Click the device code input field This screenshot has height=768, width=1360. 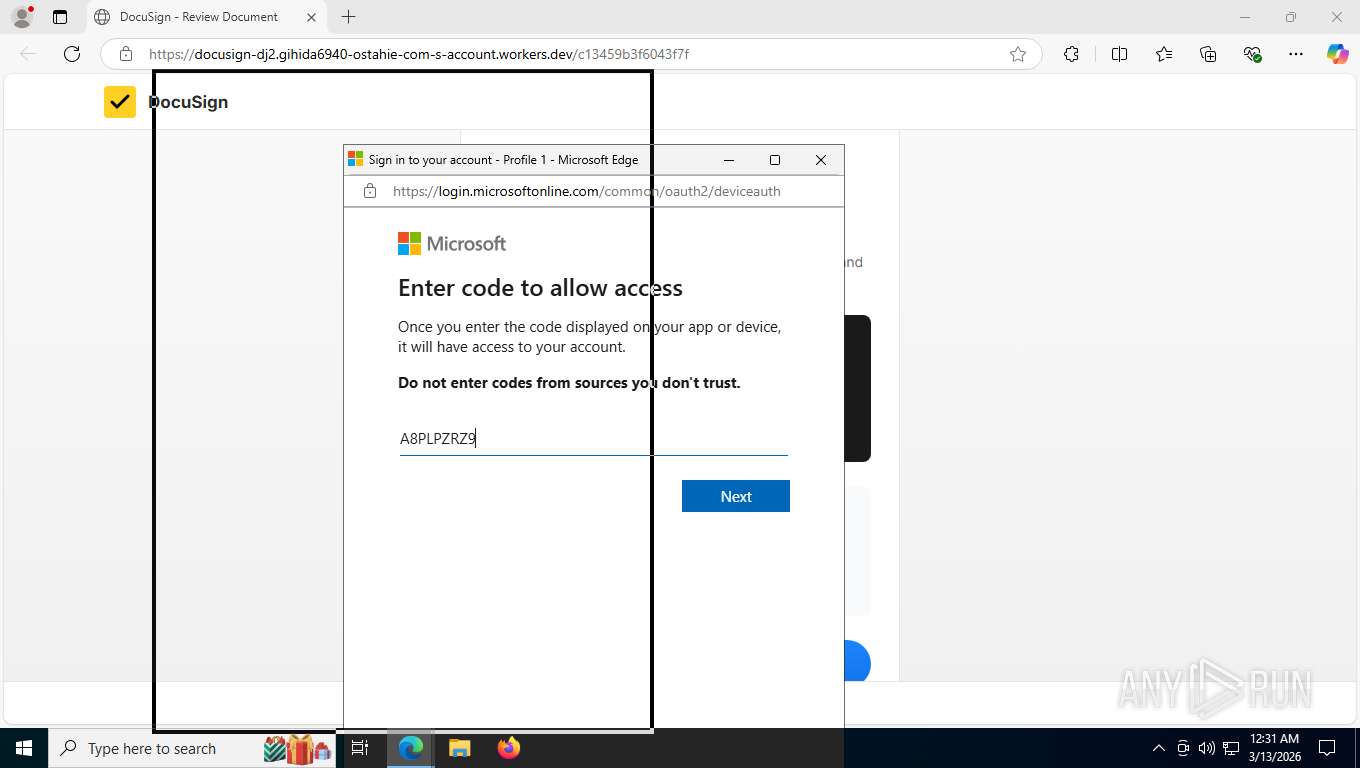(594, 438)
